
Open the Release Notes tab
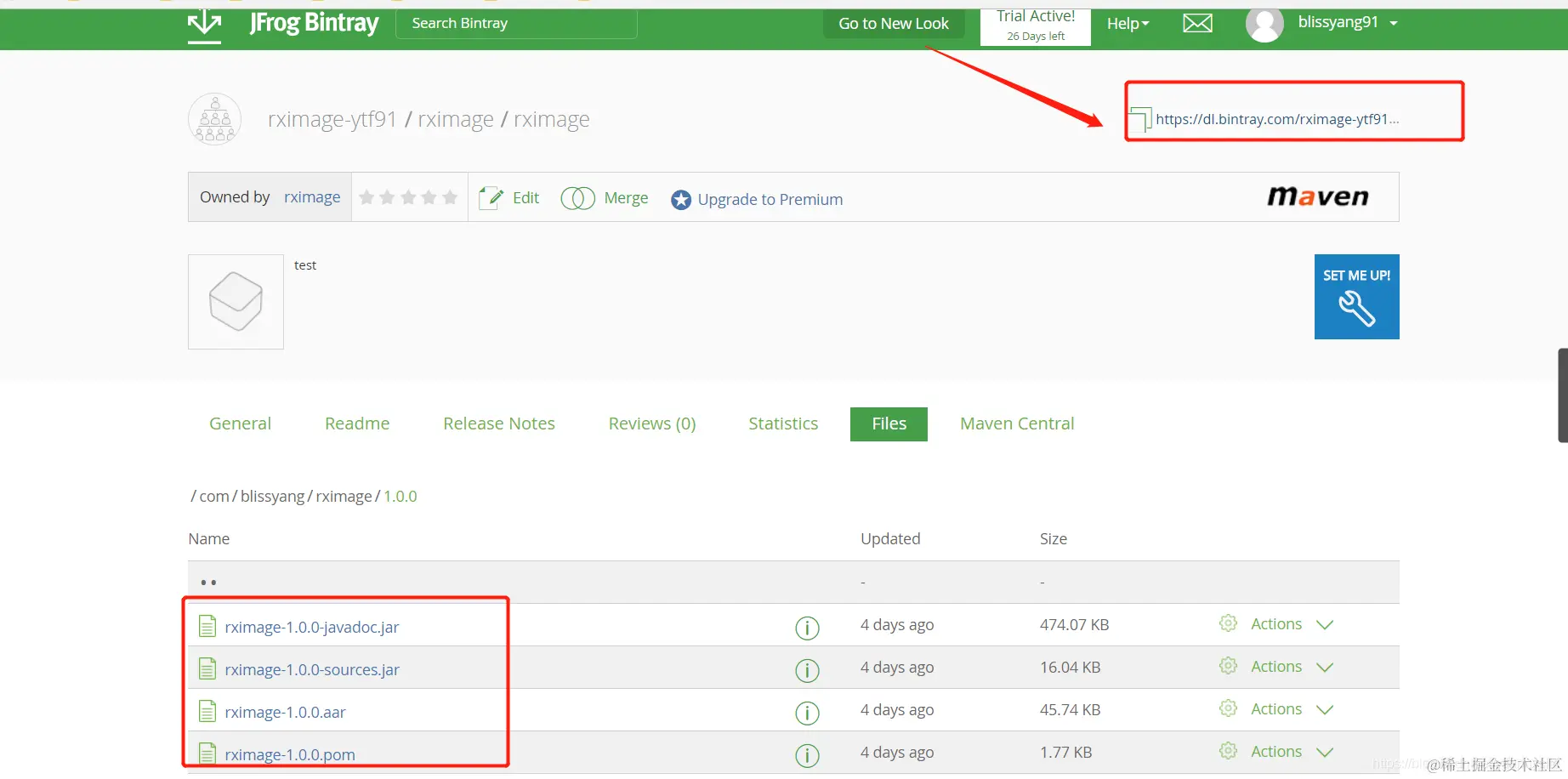coord(499,424)
